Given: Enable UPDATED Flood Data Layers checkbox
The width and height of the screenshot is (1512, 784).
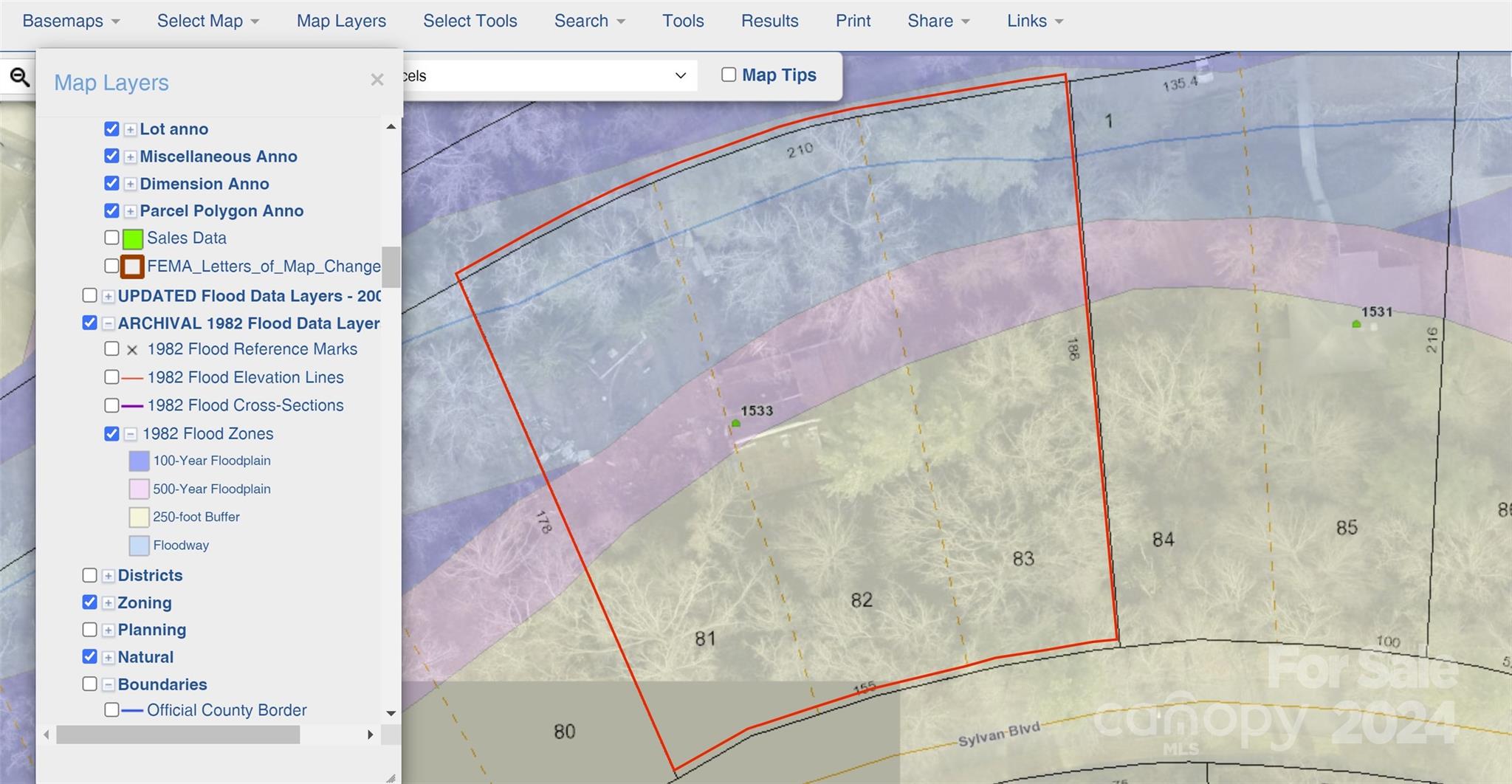Looking at the screenshot, I should 89,295.
